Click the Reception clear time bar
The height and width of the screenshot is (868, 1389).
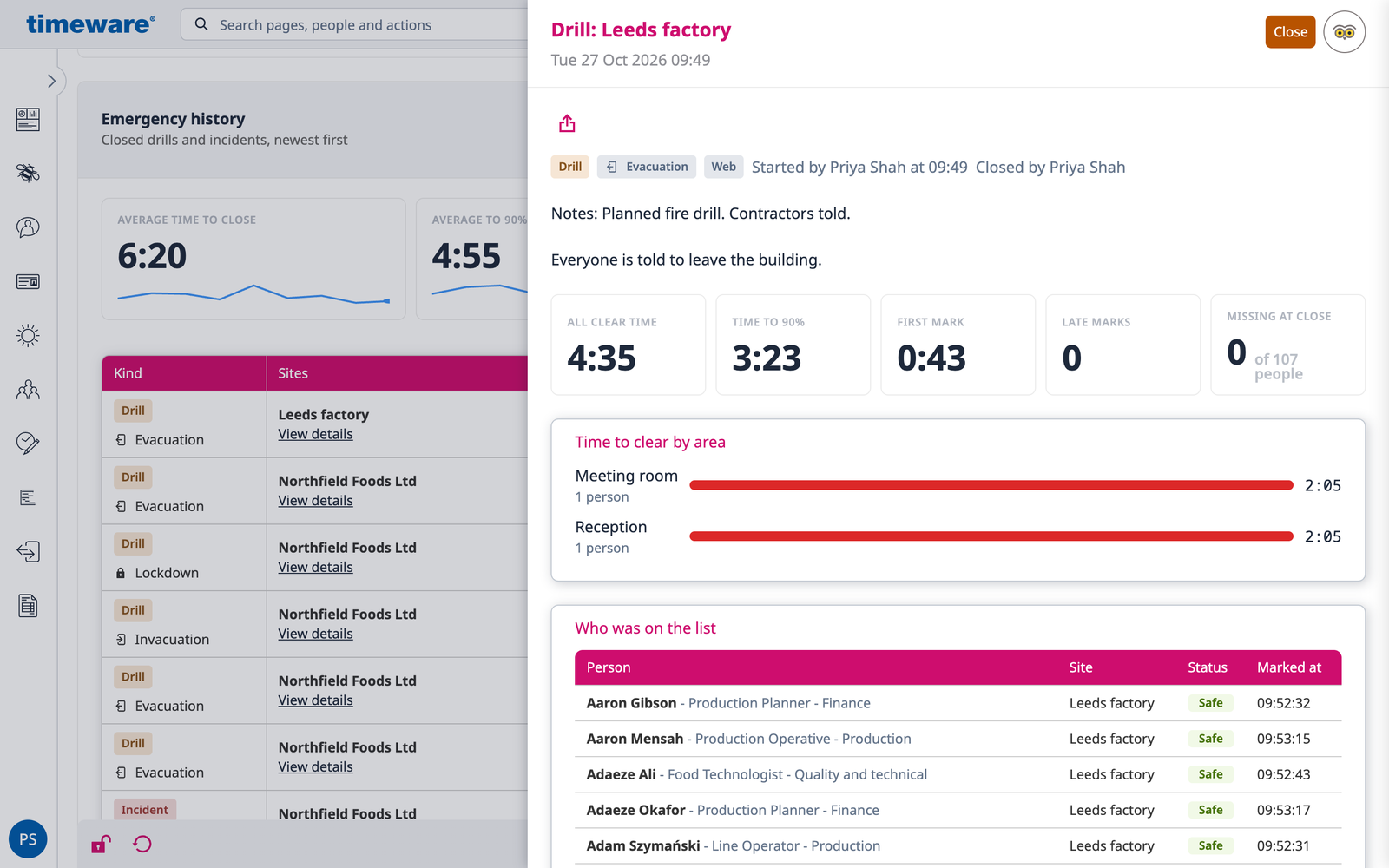[x=991, y=536]
